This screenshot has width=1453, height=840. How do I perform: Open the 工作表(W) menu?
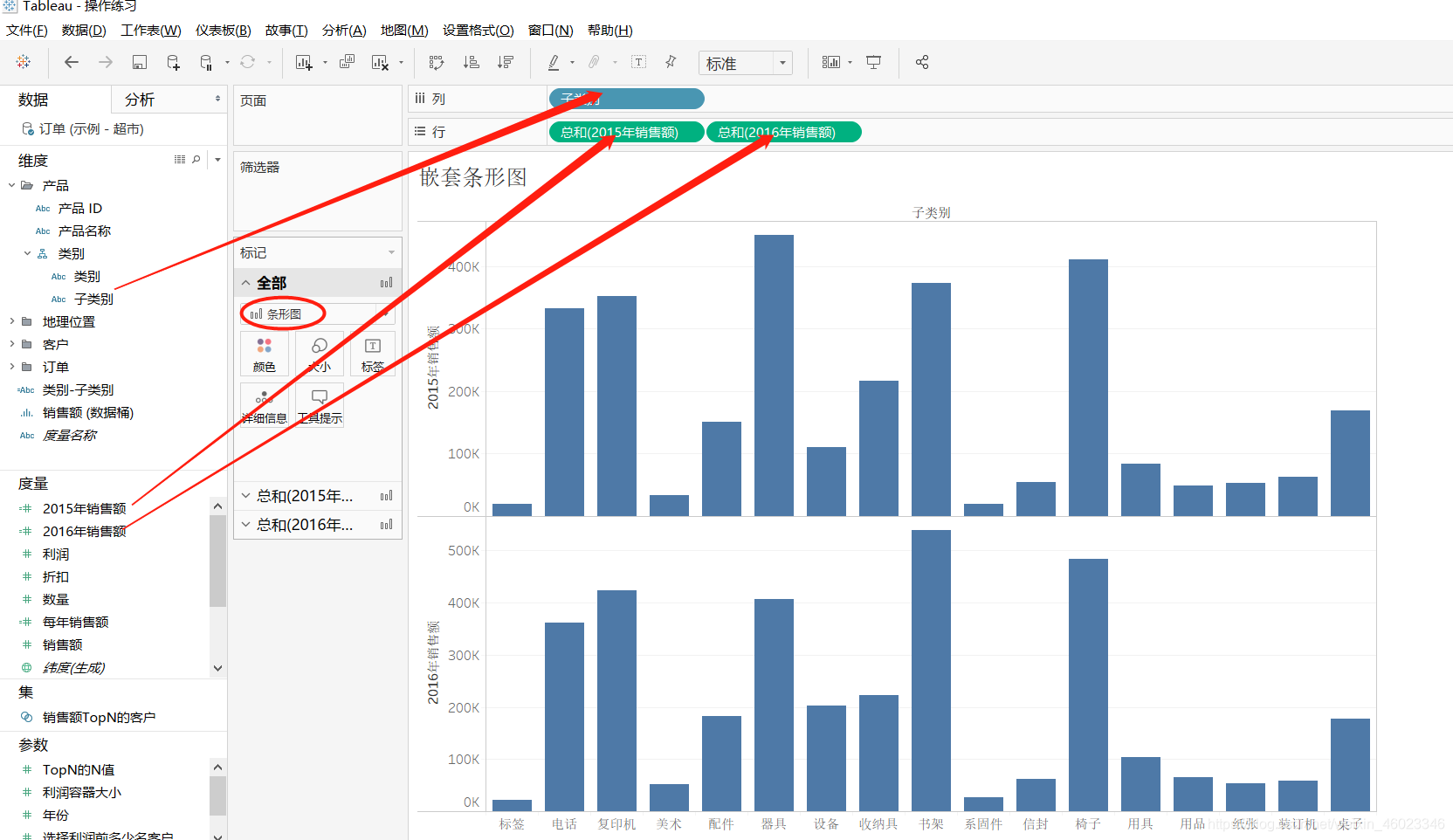(x=150, y=30)
